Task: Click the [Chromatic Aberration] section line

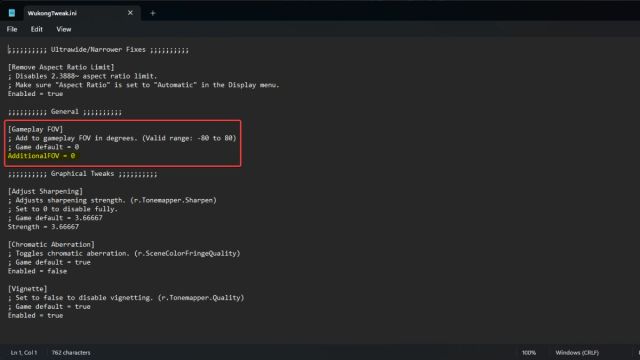Action: 51,244
